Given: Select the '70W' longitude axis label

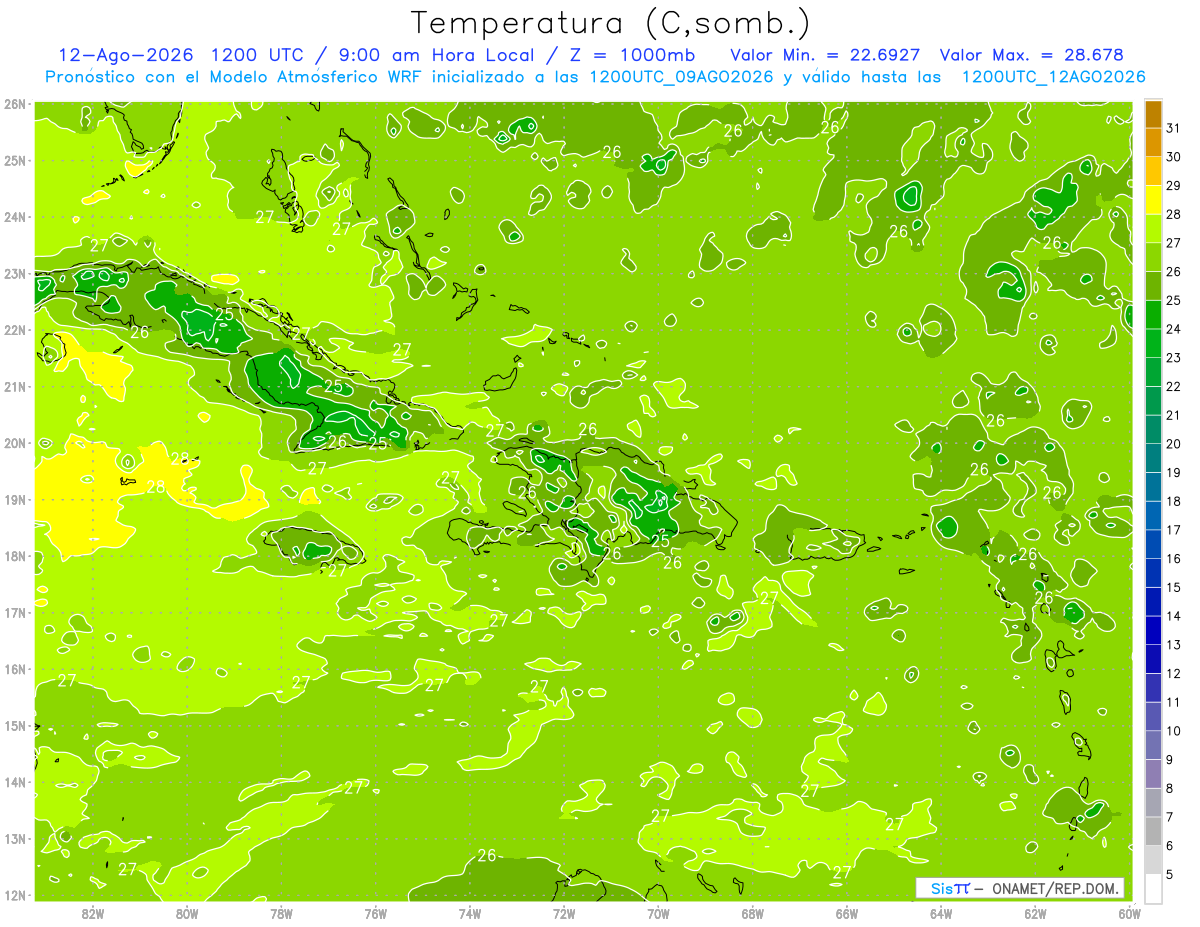Looking at the screenshot, I should pos(658,913).
